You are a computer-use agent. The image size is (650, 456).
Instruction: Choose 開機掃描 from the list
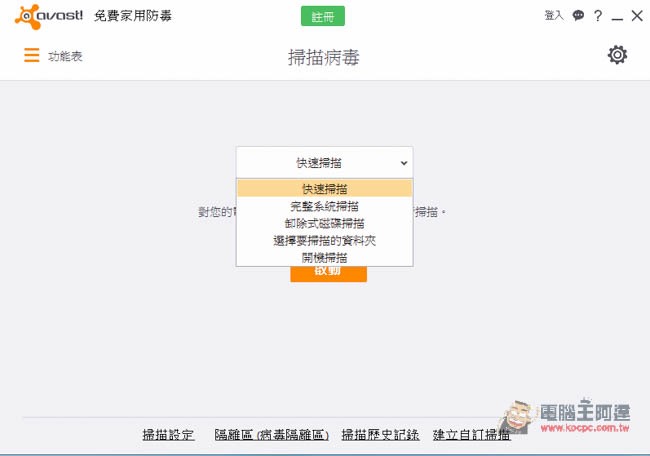coord(324,257)
